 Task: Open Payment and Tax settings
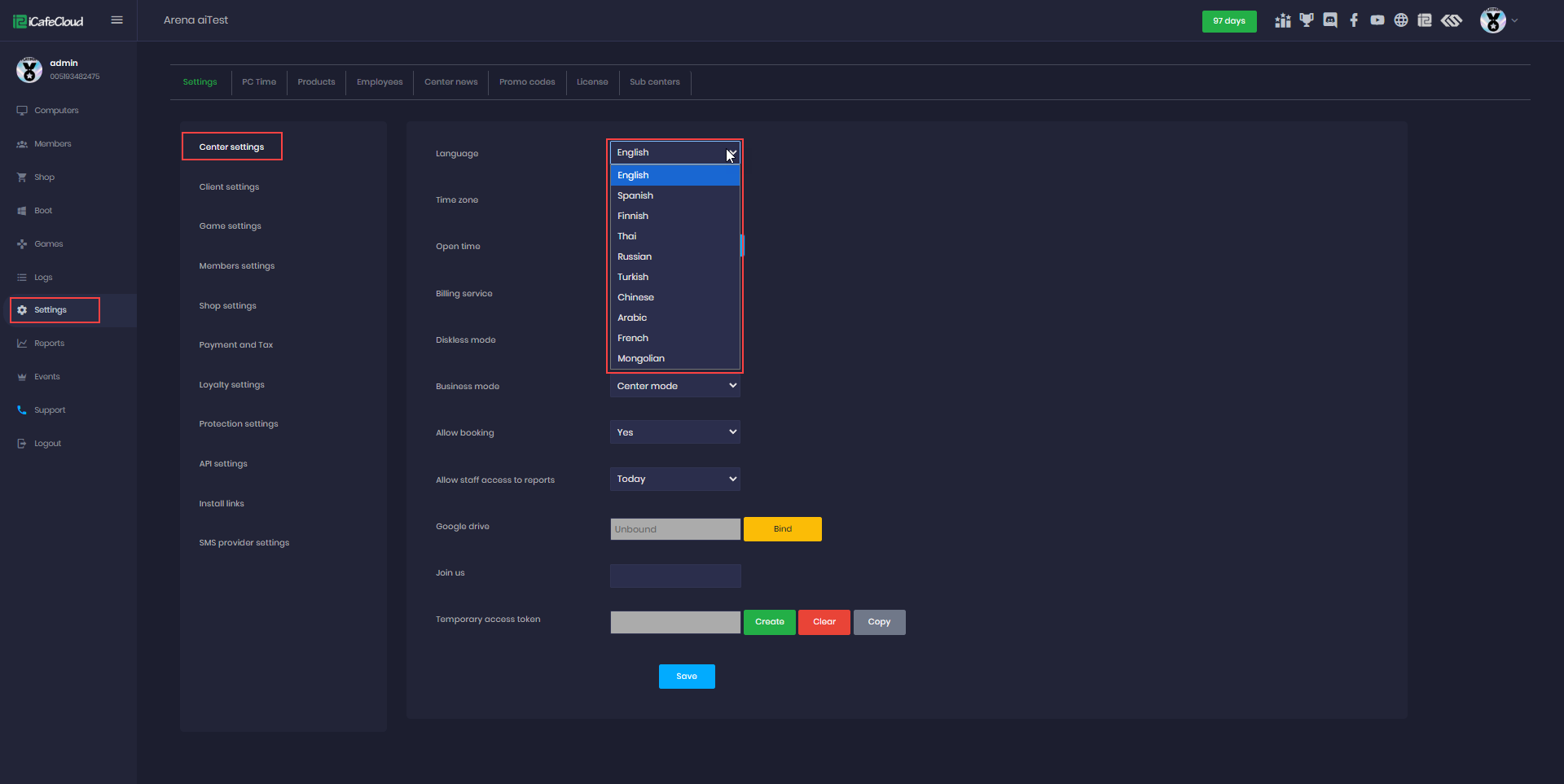[x=236, y=345]
